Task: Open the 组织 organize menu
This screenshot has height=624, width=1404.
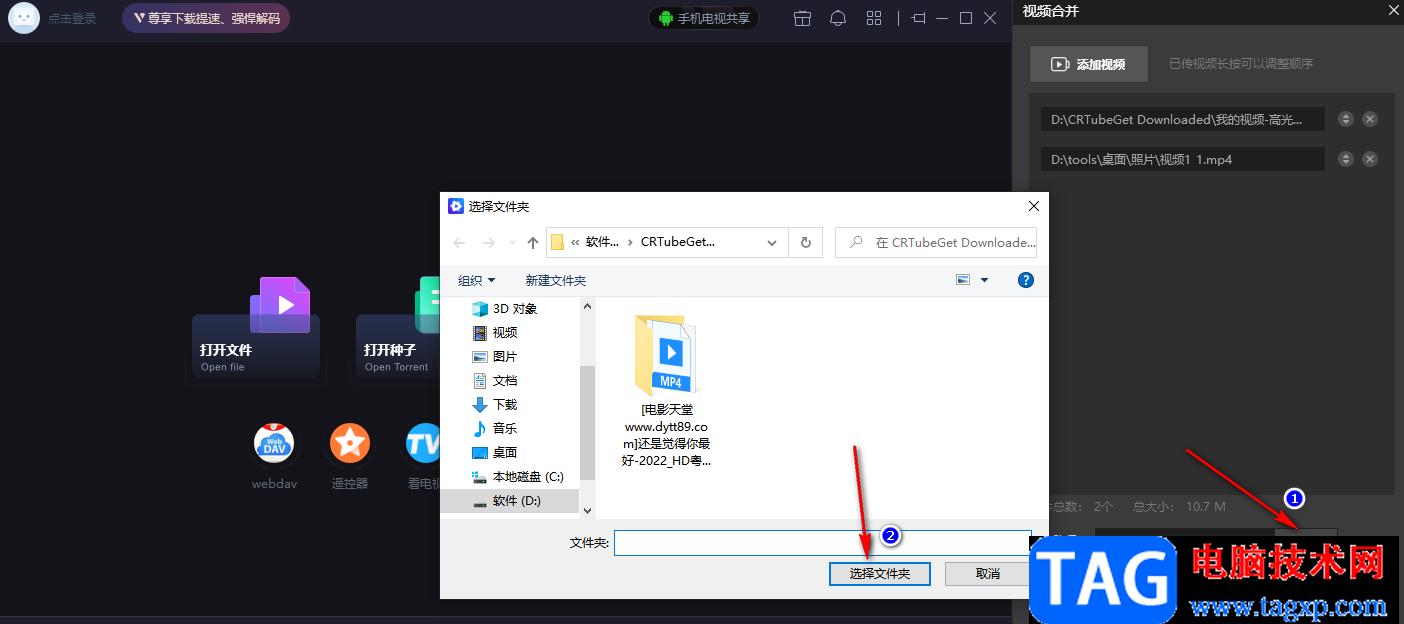Action: pyautogui.click(x=476, y=280)
